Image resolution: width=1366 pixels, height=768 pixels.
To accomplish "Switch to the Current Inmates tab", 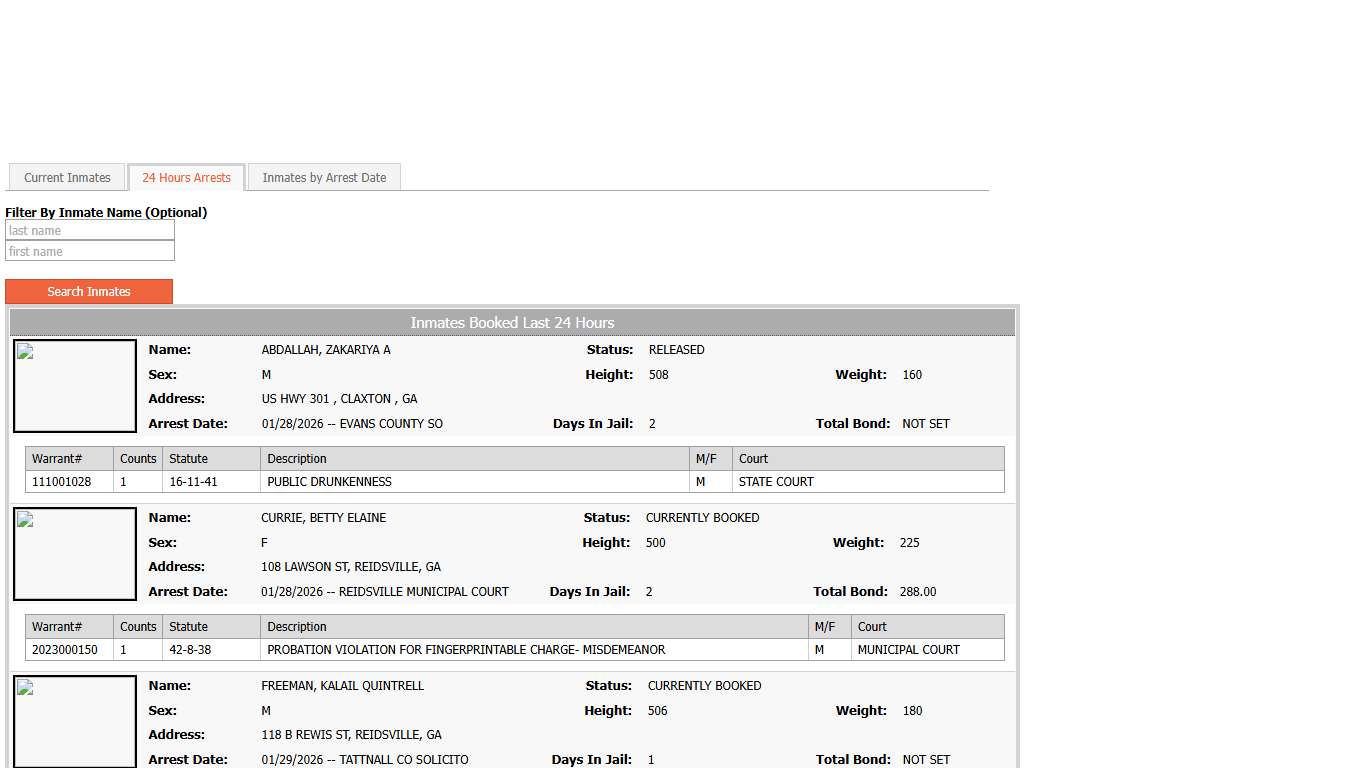I will point(67,178).
